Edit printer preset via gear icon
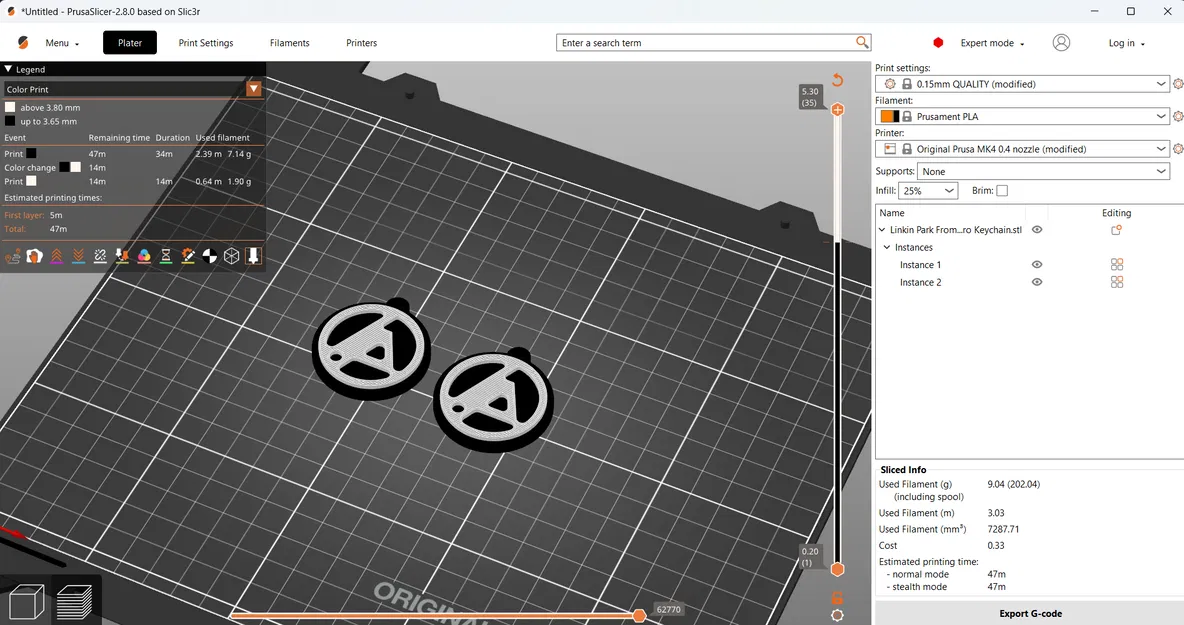1184x625 pixels. (1178, 149)
